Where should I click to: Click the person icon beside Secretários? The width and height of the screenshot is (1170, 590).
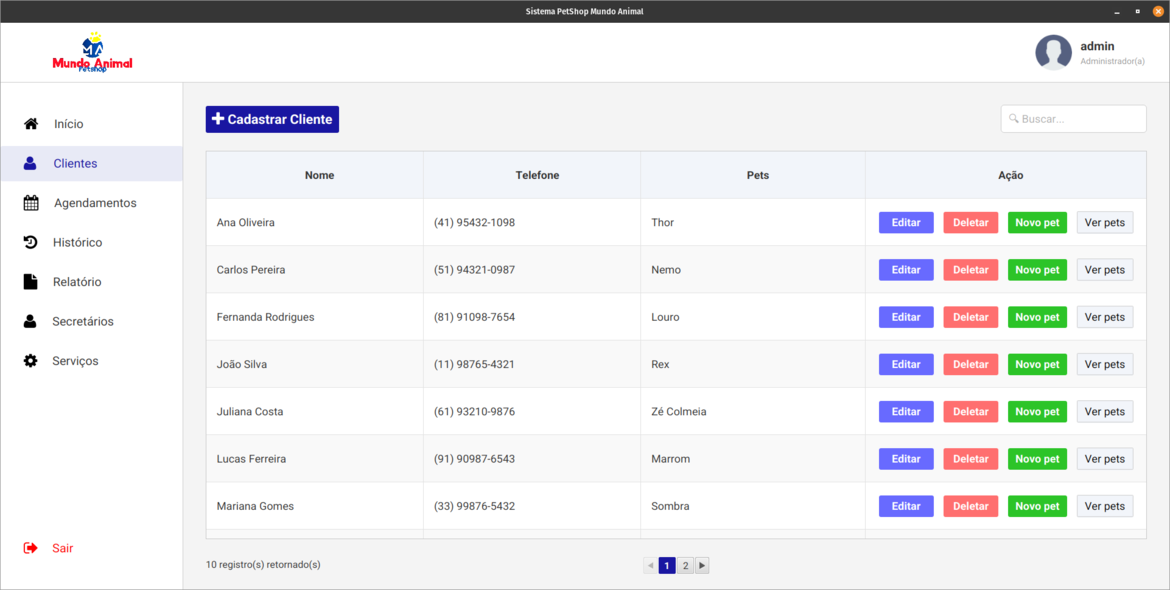tap(31, 321)
